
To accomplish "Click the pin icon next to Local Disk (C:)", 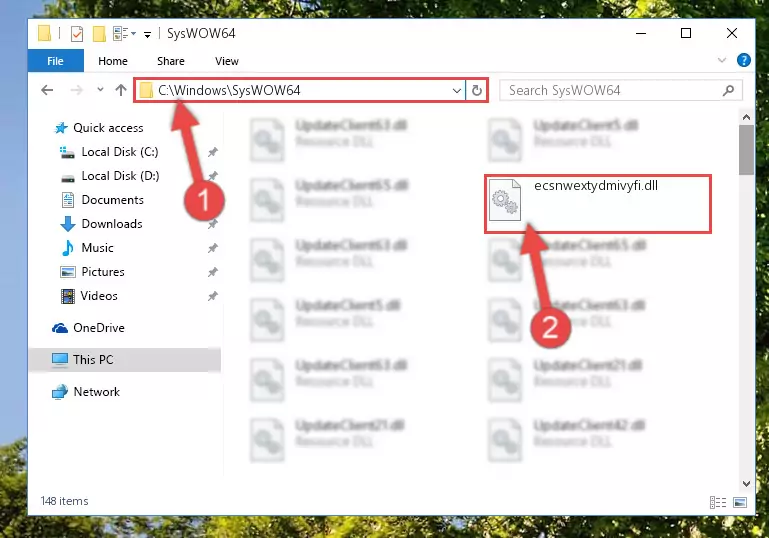I will coord(213,152).
